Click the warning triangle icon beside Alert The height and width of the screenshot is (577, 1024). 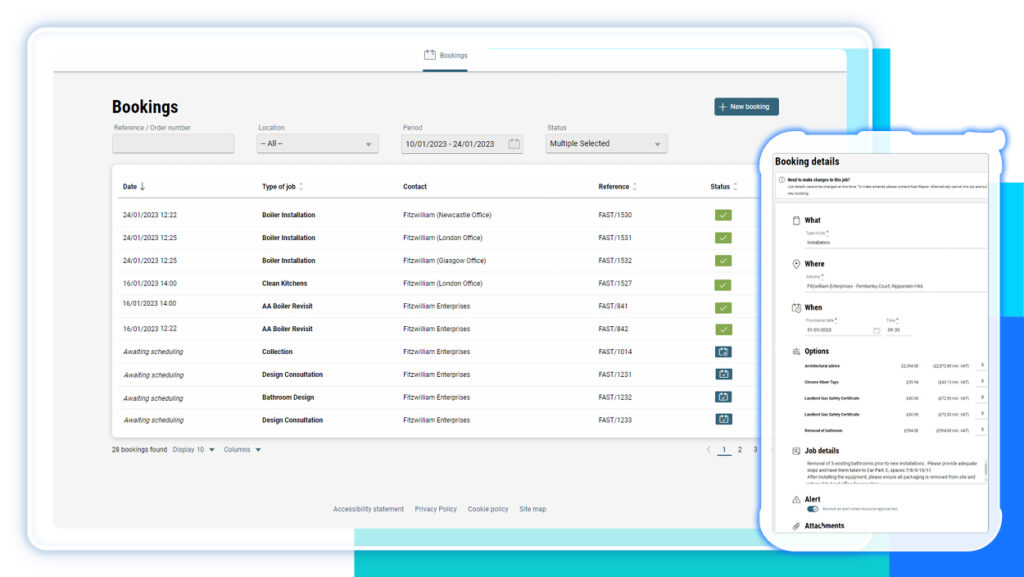pos(795,499)
